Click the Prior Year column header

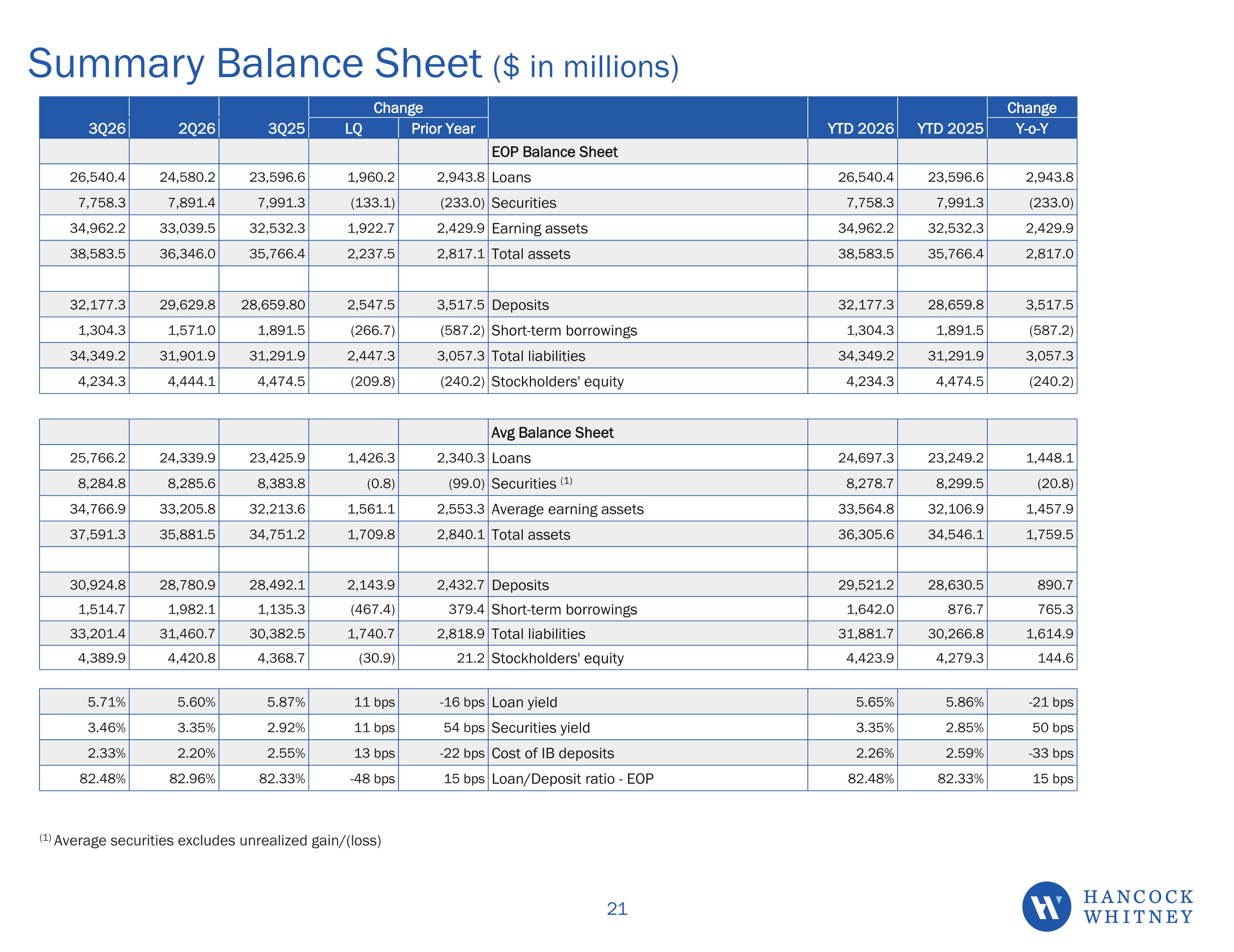[x=443, y=128]
